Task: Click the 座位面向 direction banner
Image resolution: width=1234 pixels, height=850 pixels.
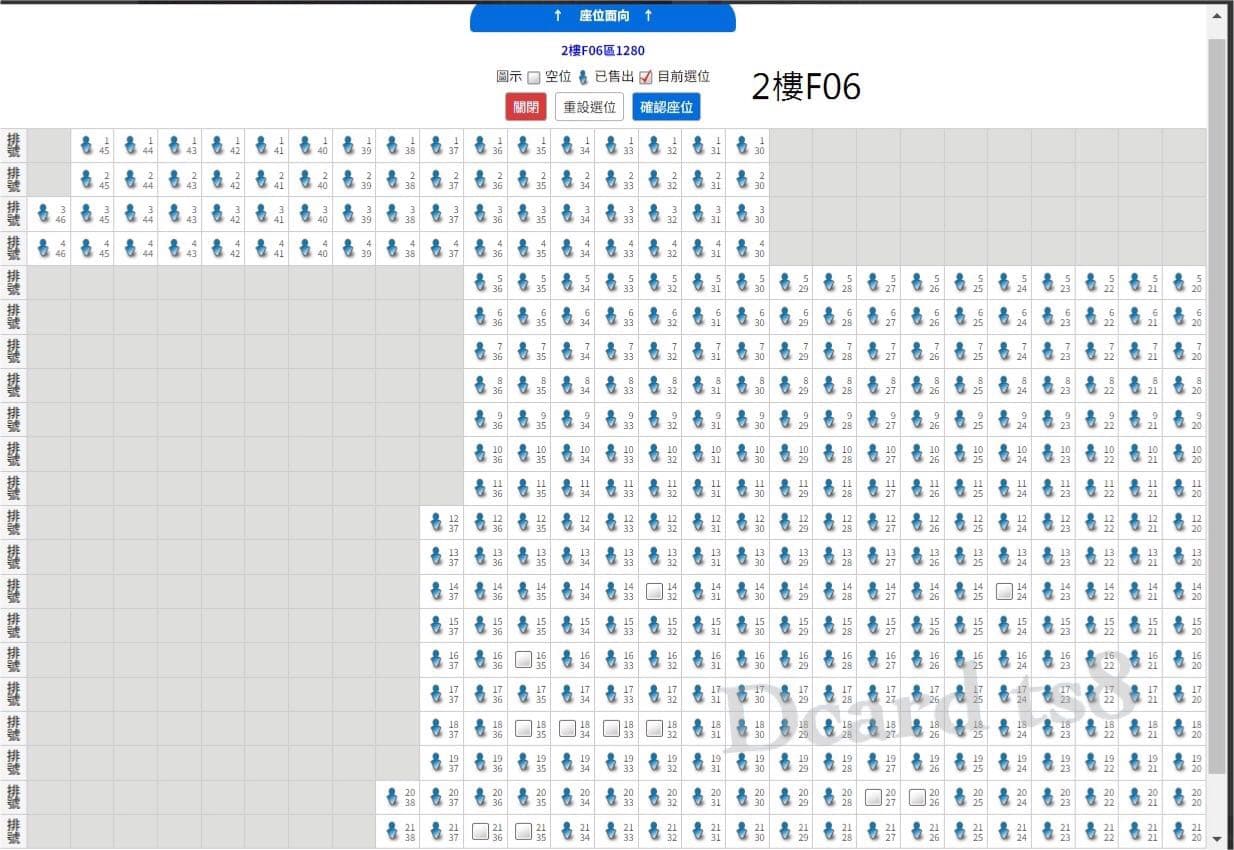Action: coord(603,16)
